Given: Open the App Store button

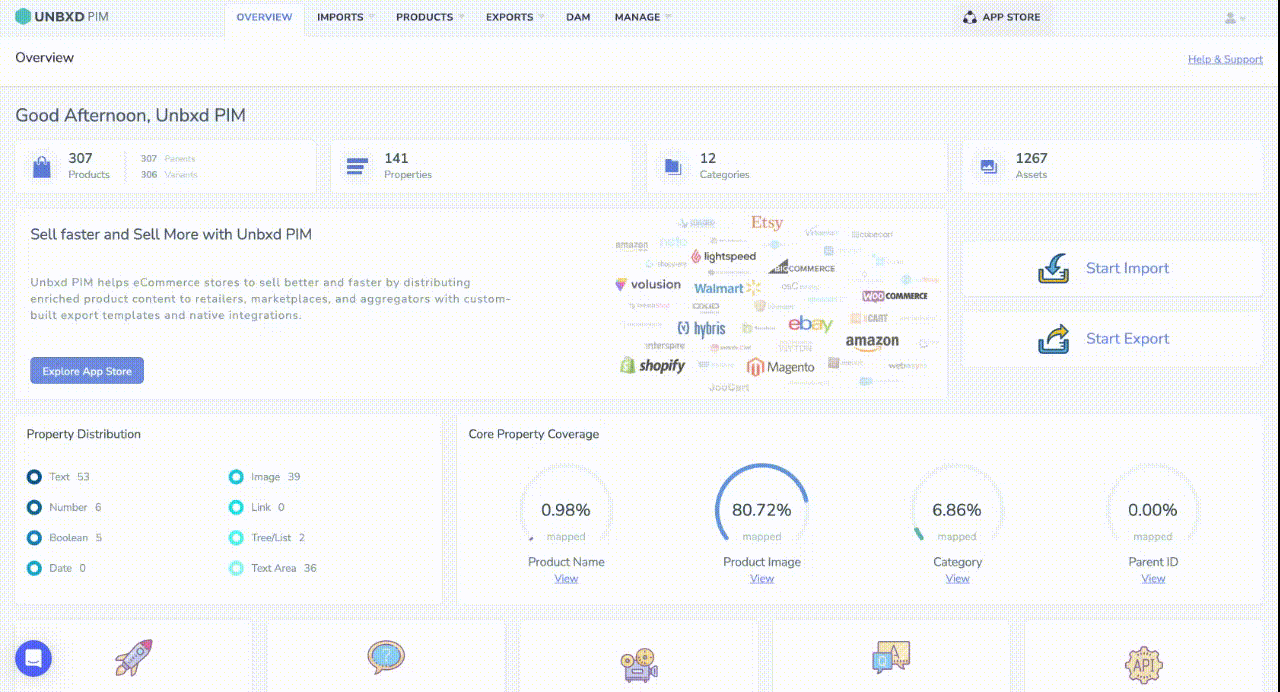Looking at the screenshot, I should pyautogui.click(x=1002, y=18).
